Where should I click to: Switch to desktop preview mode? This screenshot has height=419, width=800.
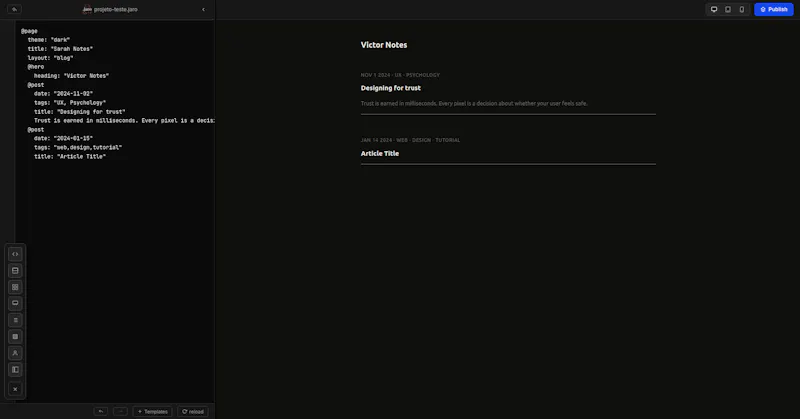pos(714,9)
